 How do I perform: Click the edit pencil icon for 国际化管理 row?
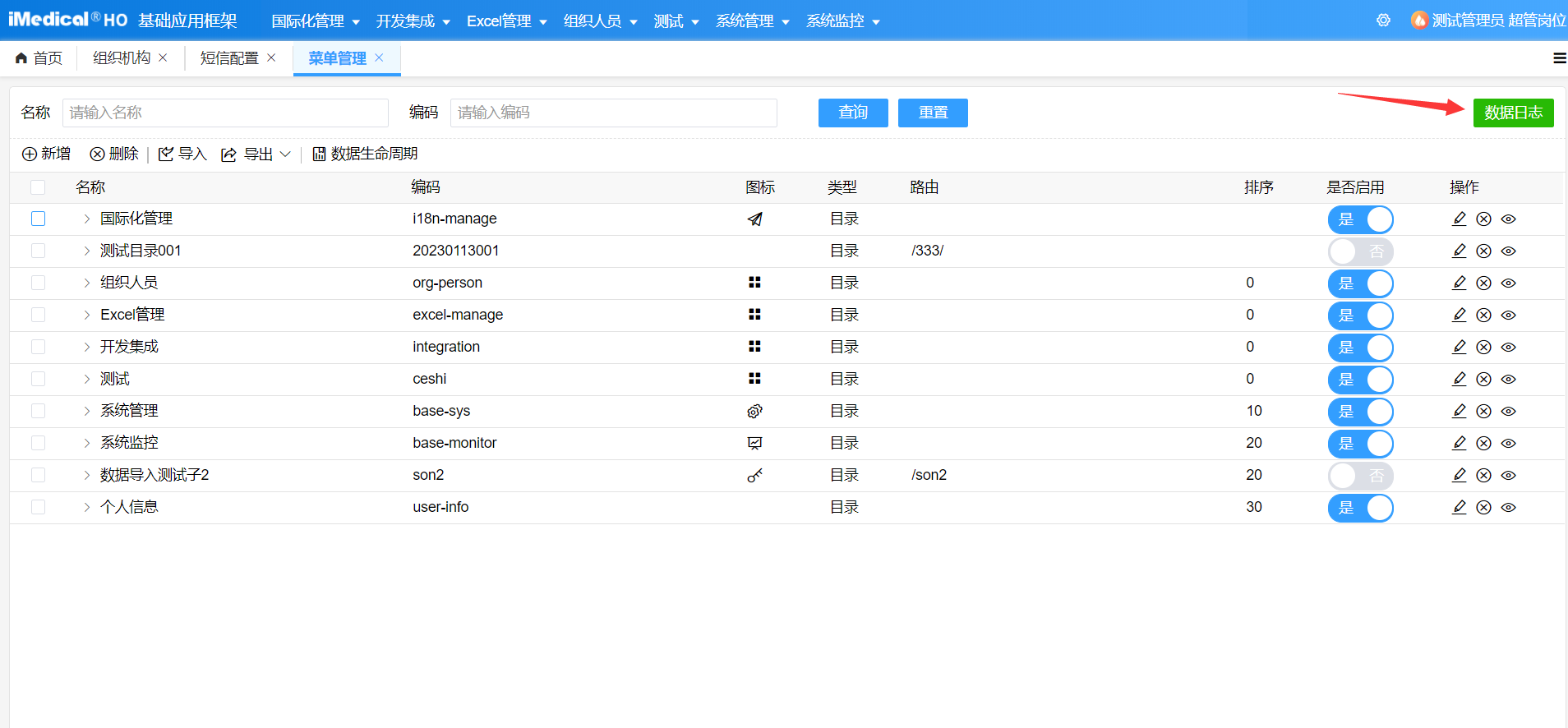[x=1459, y=219]
